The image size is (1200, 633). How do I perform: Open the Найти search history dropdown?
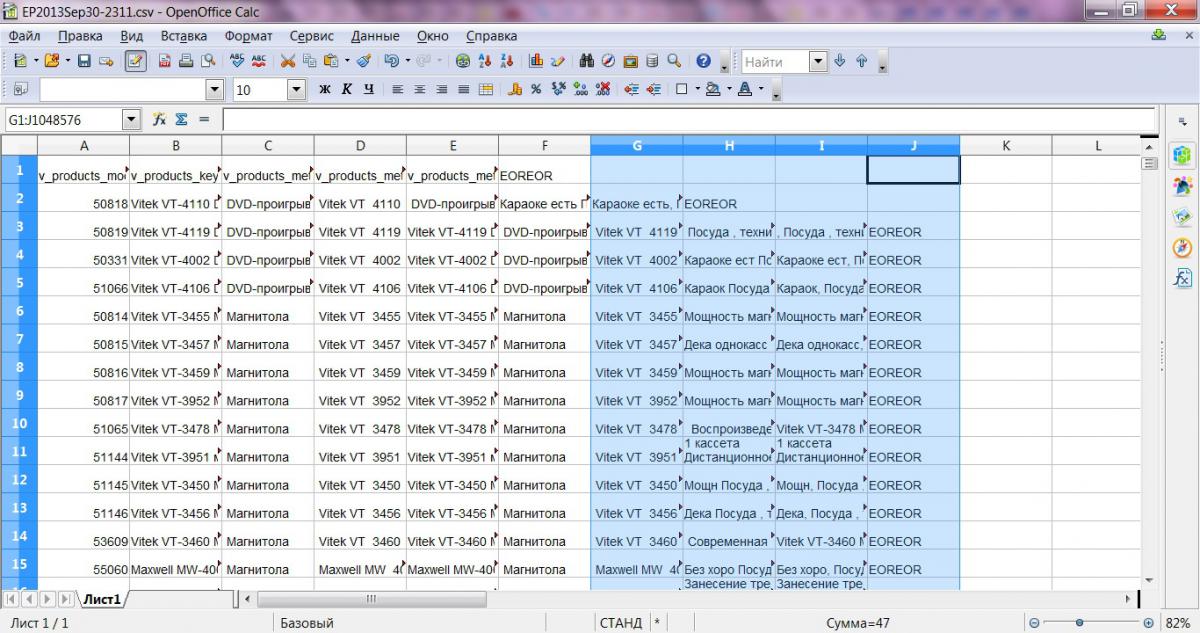[x=818, y=62]
